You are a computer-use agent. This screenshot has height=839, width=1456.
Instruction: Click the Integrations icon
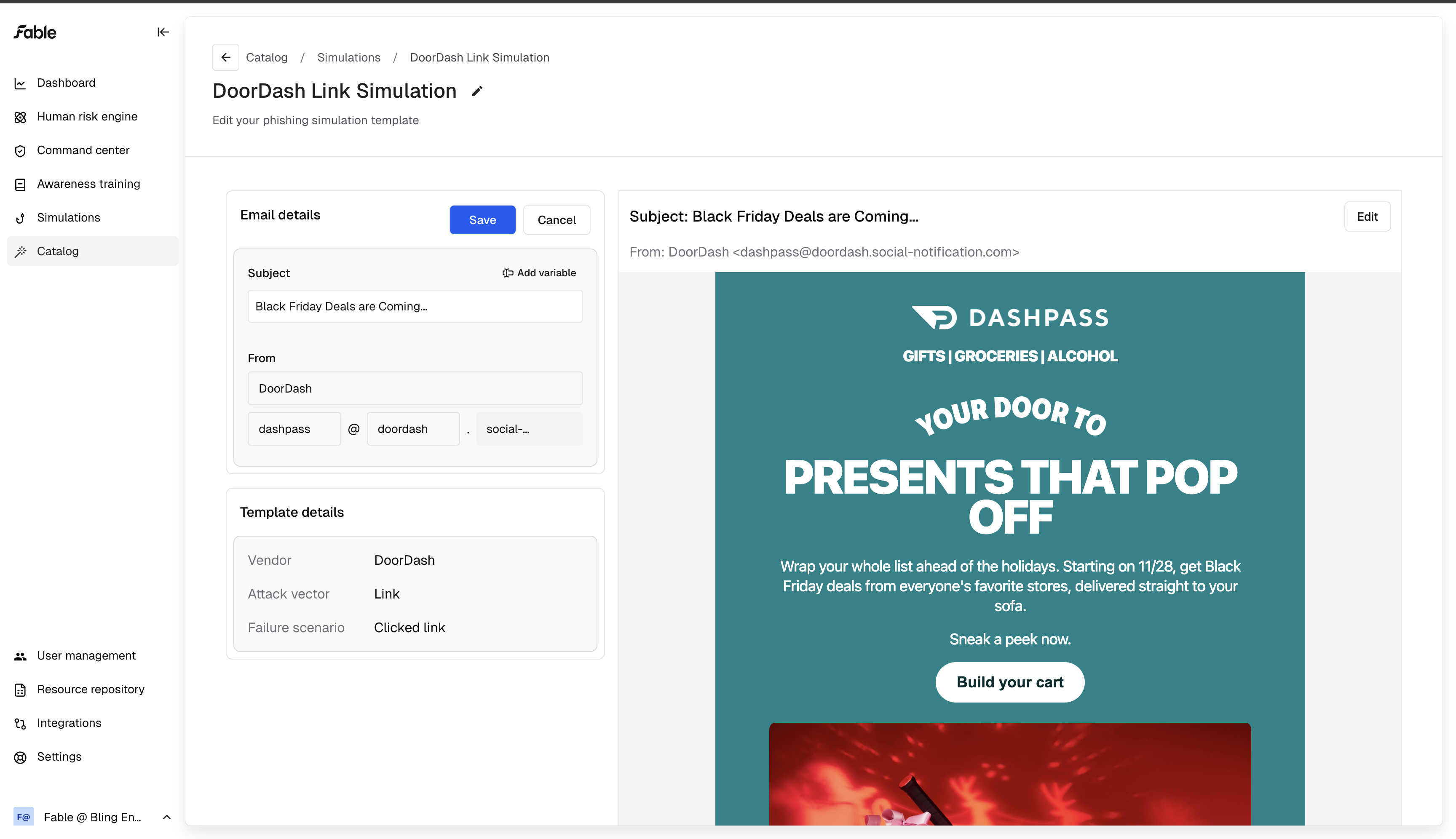[x=20, y=724]
